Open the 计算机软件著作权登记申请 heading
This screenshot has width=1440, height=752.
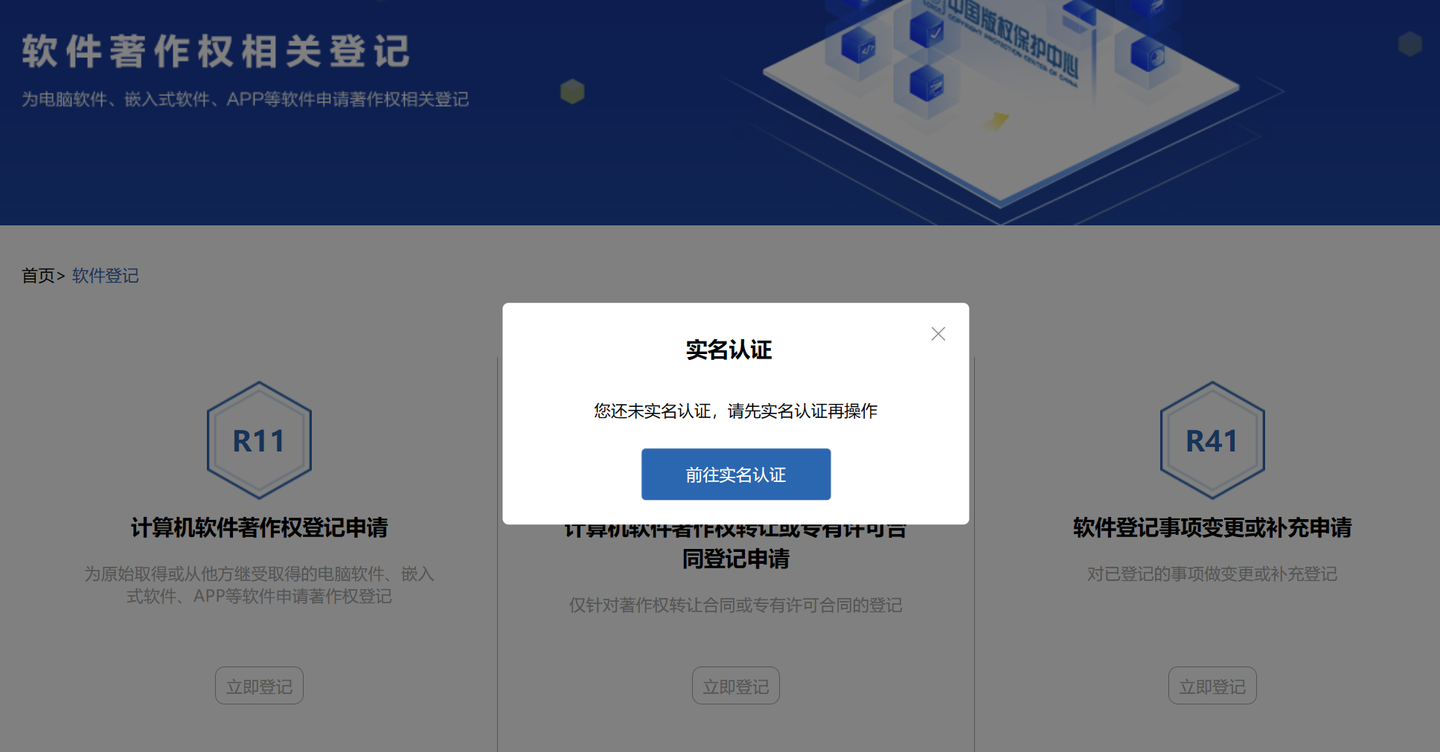259,527
